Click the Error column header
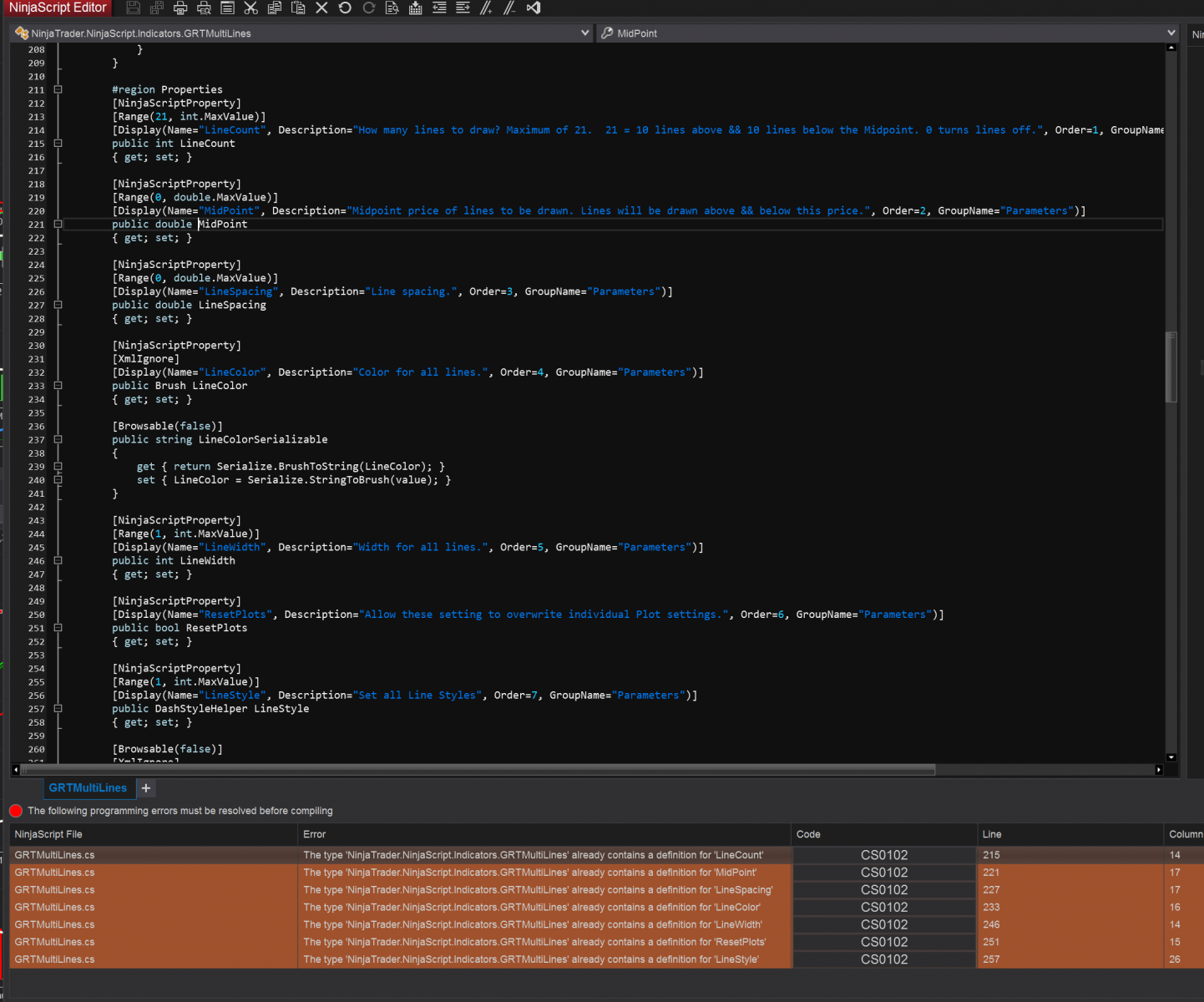1204x1002 pixels. tap(315, 834)
